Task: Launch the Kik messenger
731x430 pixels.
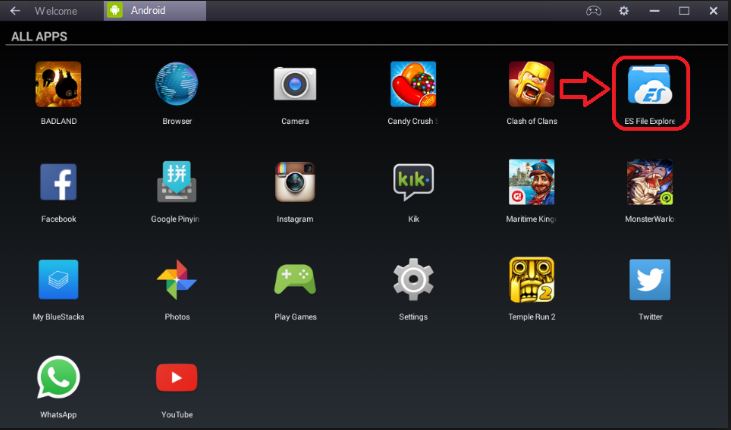Action: pos(413,181)
